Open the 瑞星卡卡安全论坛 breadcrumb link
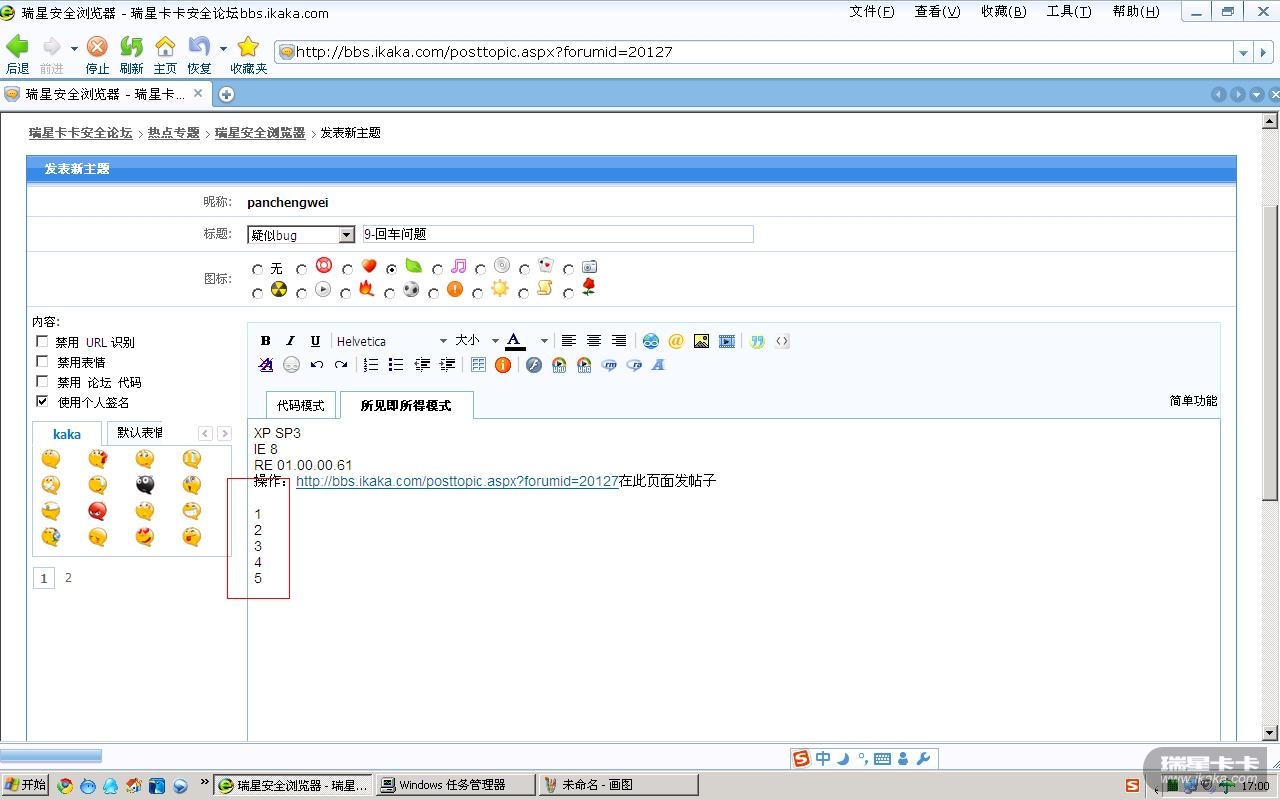This screenshot has height=800, width=1280. point(80,133)
